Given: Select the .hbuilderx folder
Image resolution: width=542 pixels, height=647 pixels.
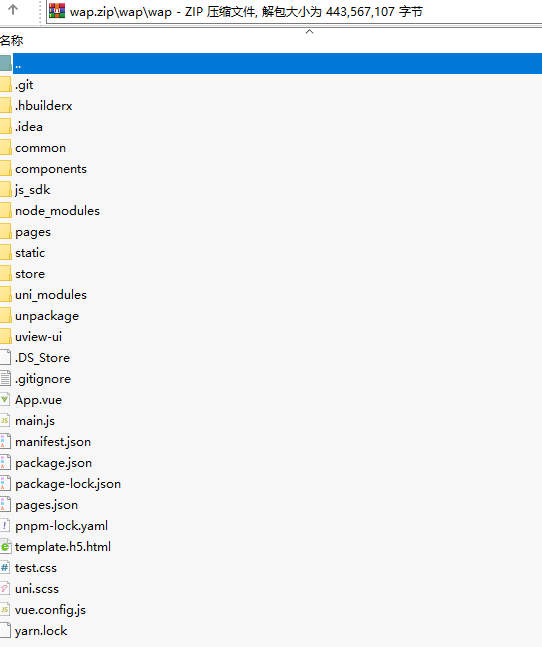Looking at the screenshot, I should pyautogui.click(x=44, y=106).
